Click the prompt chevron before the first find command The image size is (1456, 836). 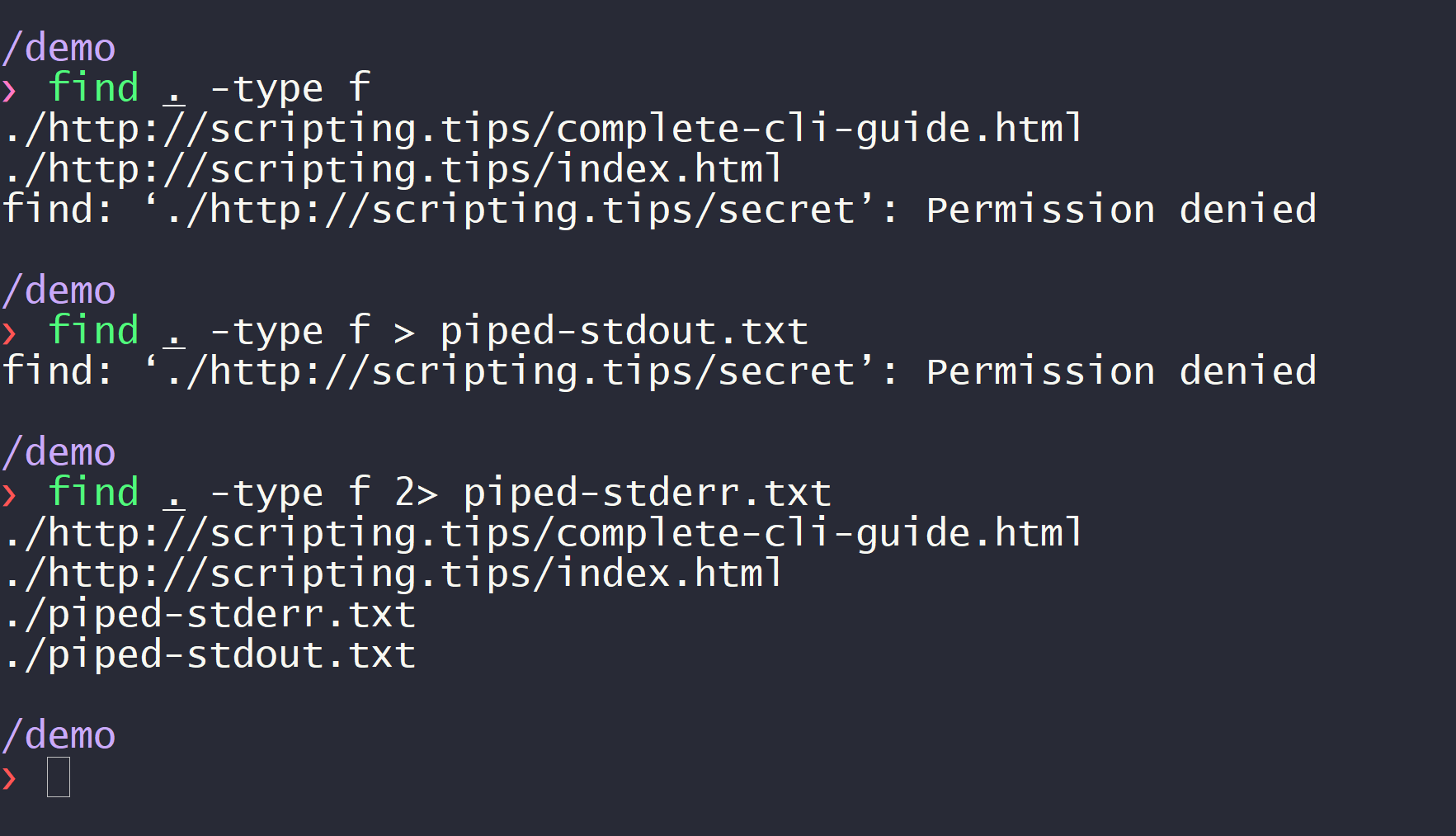click(10, 89)
